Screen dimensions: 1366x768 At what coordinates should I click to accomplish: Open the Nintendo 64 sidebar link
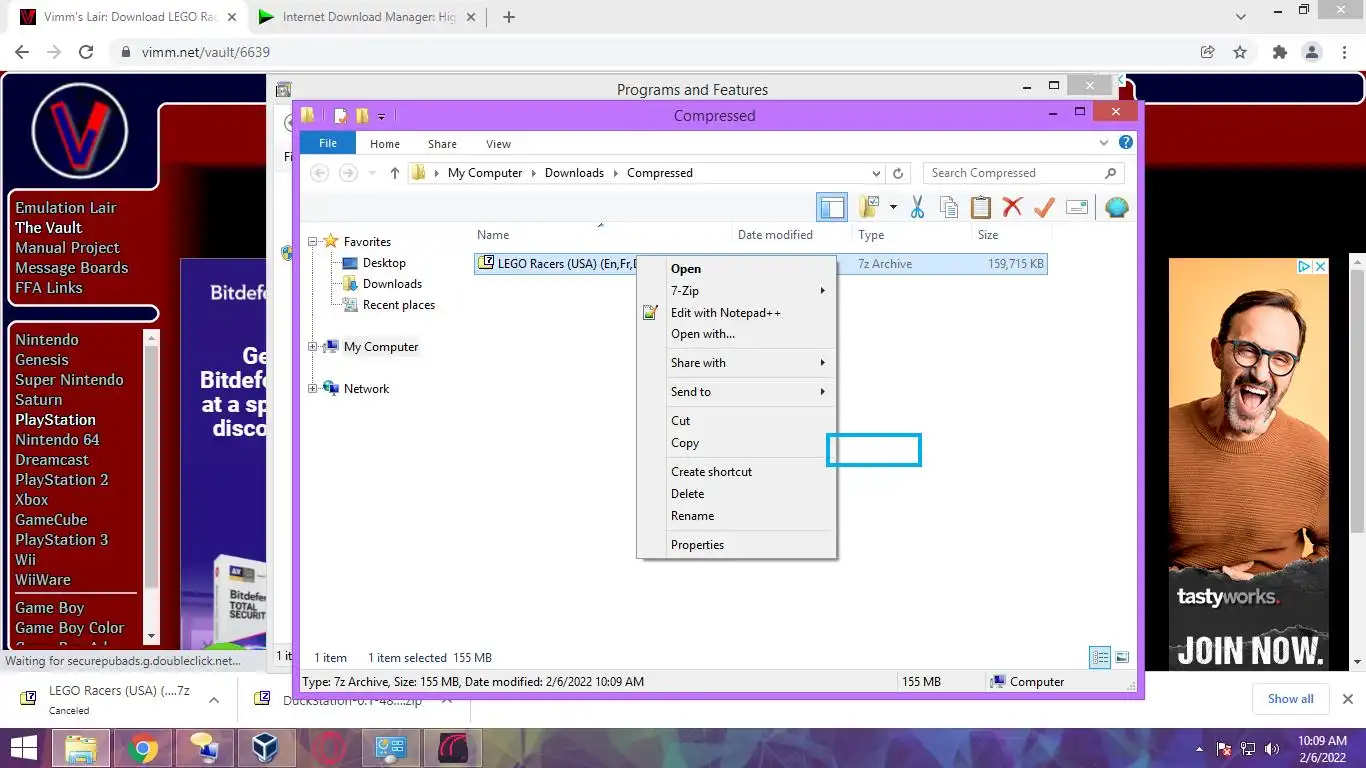click(57, 440)
